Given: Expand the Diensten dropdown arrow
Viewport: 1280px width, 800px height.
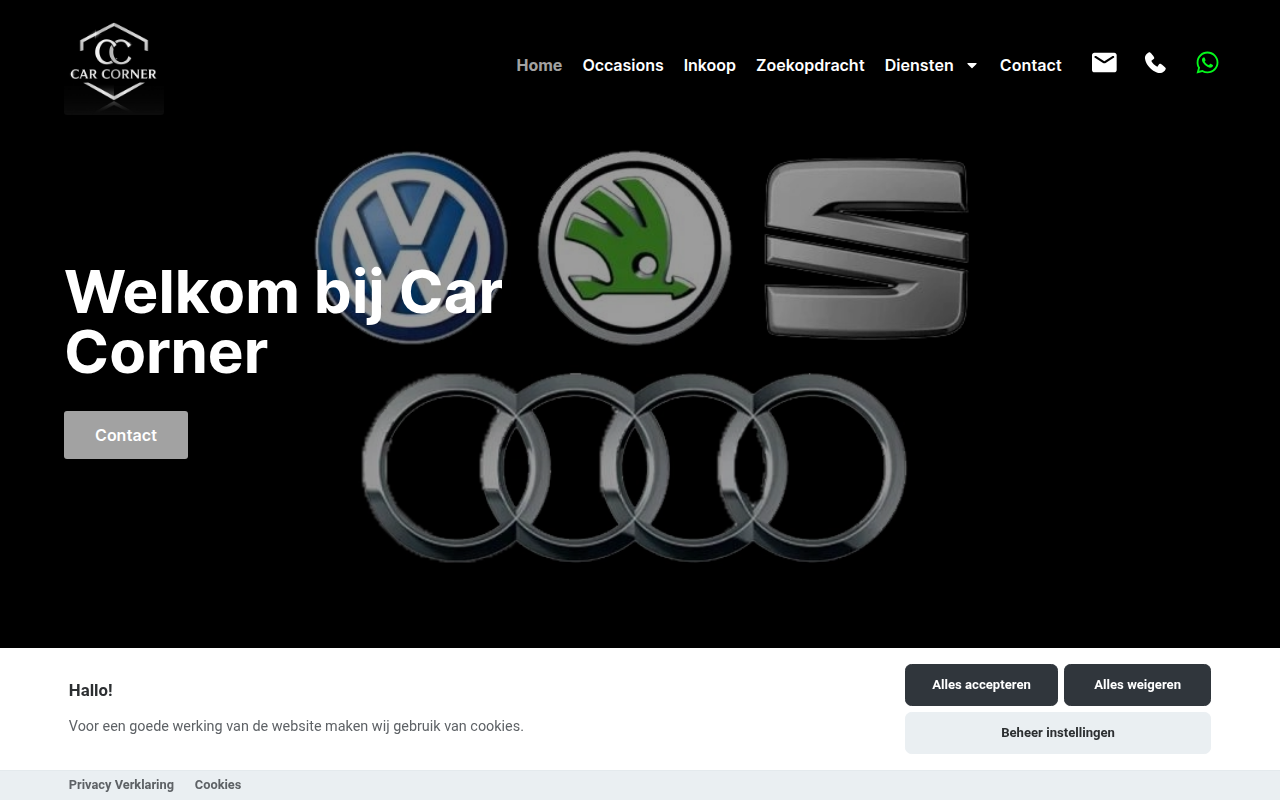Looking at the screenshot, I should [971, 65].
